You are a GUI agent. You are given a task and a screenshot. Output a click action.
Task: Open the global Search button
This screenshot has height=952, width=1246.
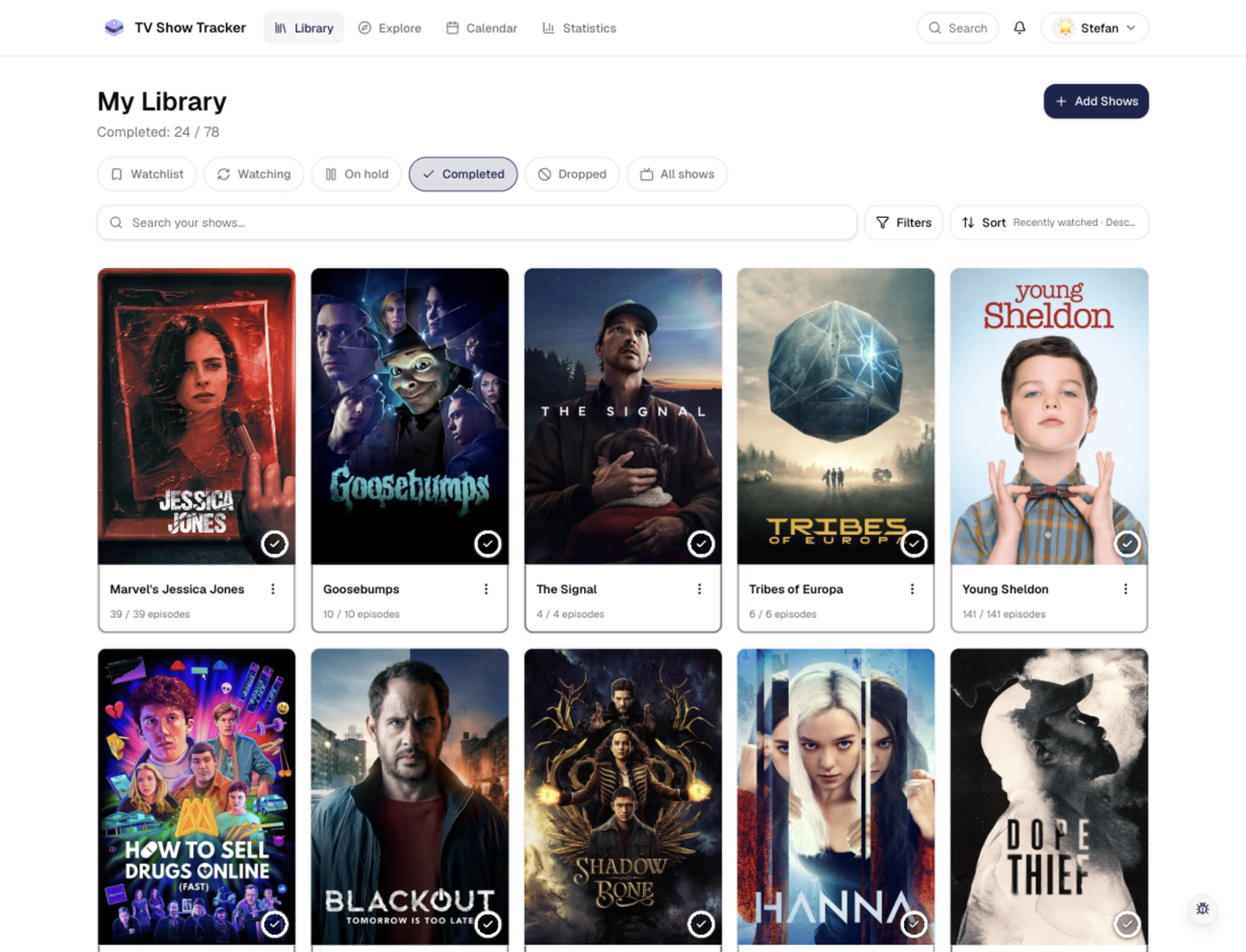click(x=958, y=28)
